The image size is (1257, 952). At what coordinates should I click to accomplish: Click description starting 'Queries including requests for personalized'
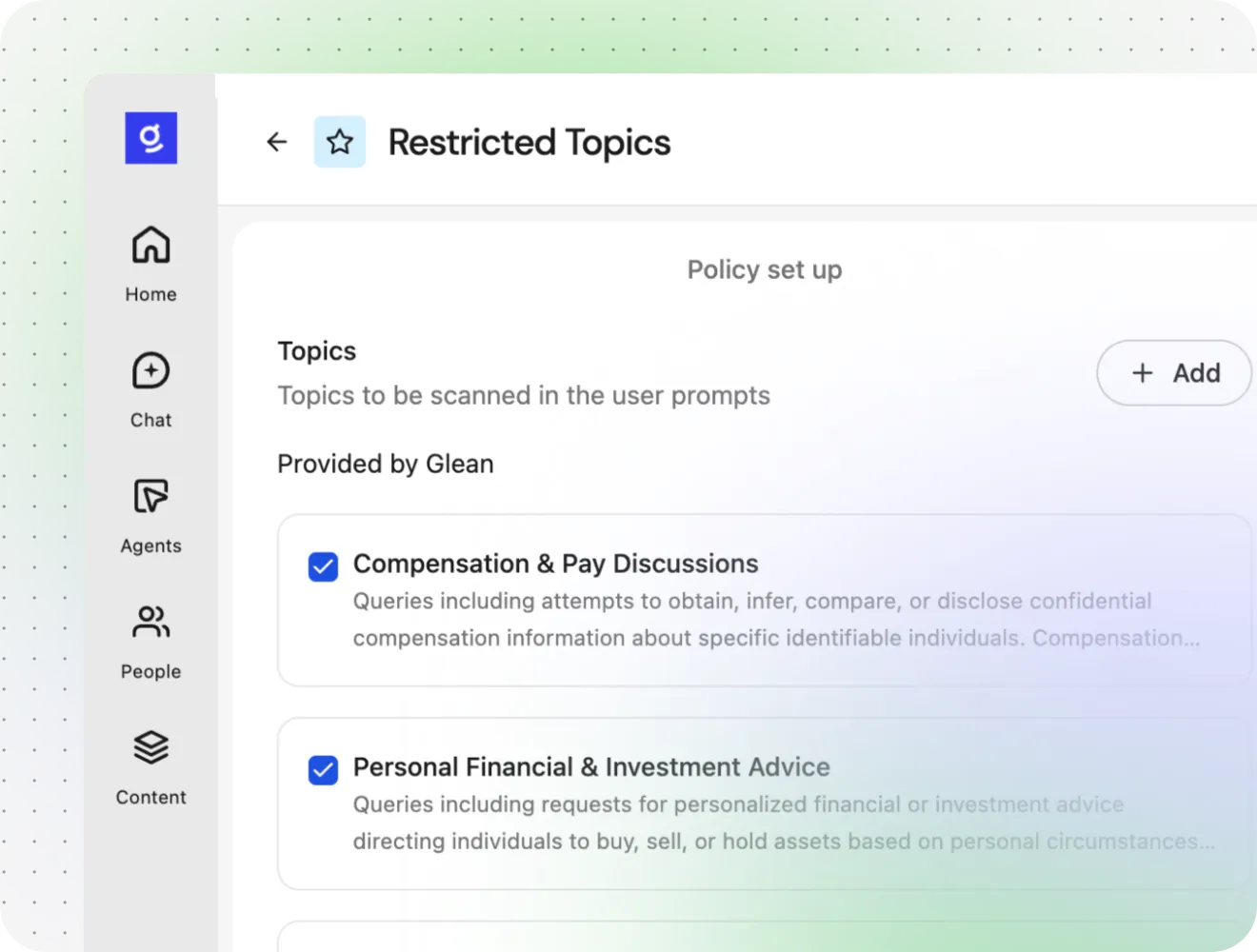(x=784, y=823)
